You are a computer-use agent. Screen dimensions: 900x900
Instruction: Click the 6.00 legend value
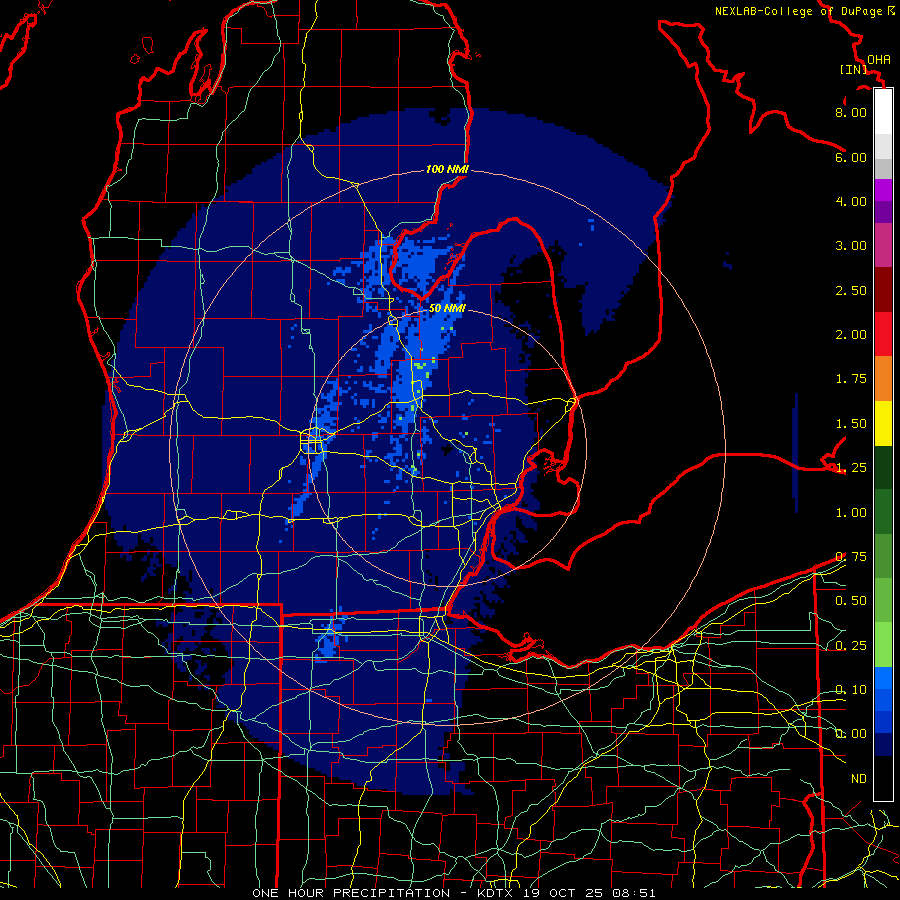[851, 157]
